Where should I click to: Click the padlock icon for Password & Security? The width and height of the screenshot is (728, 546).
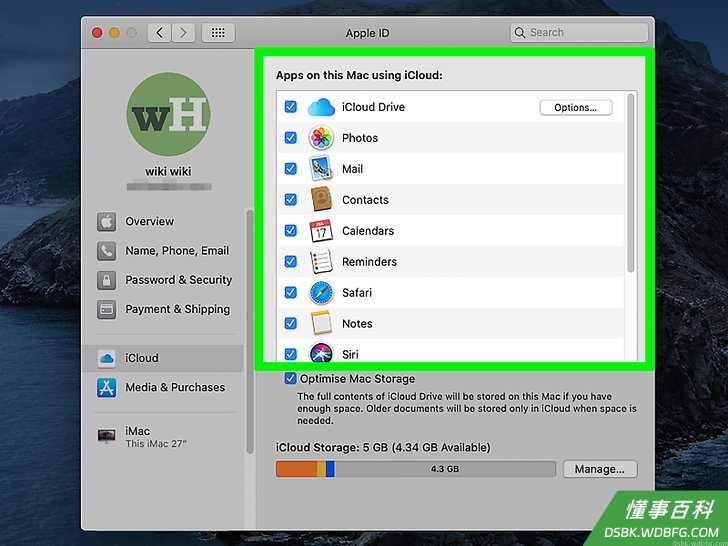pyautogui.click(x=106, y=280)
